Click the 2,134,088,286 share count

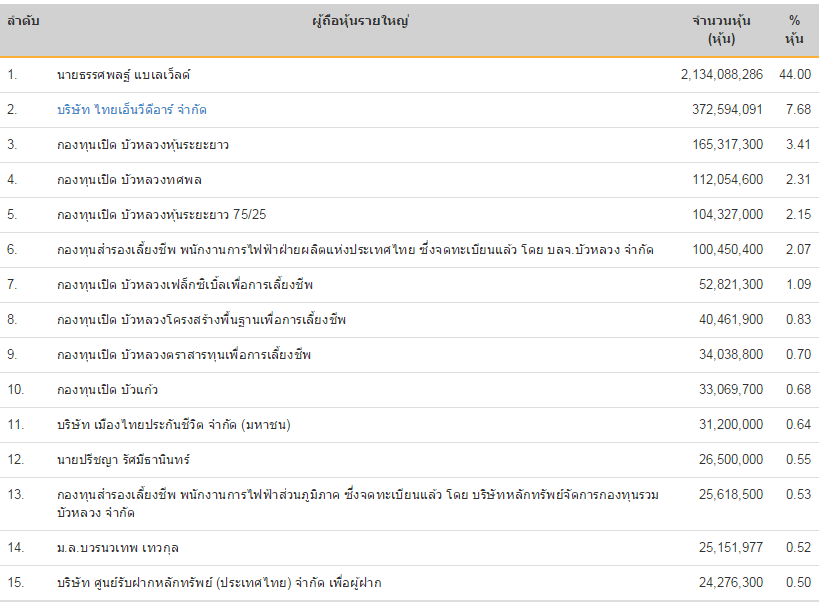coord(721,74)
